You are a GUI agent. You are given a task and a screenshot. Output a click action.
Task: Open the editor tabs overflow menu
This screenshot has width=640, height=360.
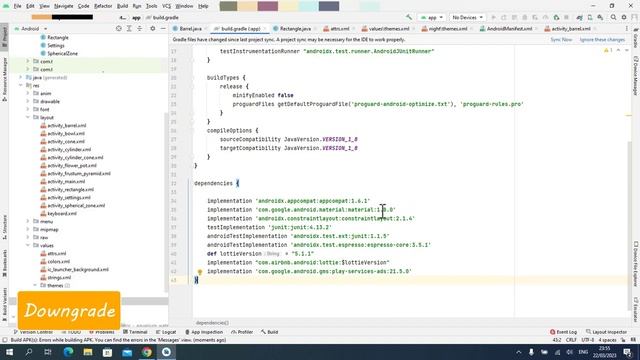click(627, 29)
